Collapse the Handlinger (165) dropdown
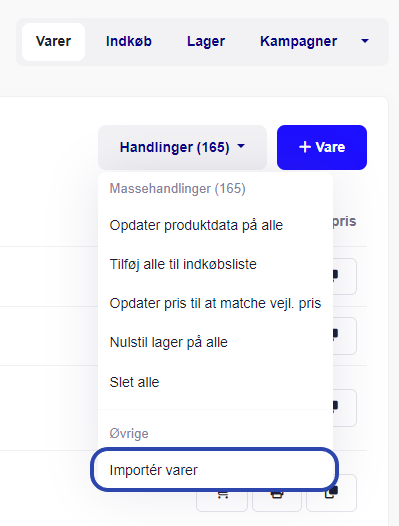Viewport: 399px width, 526px height. (x=182, y=147)
